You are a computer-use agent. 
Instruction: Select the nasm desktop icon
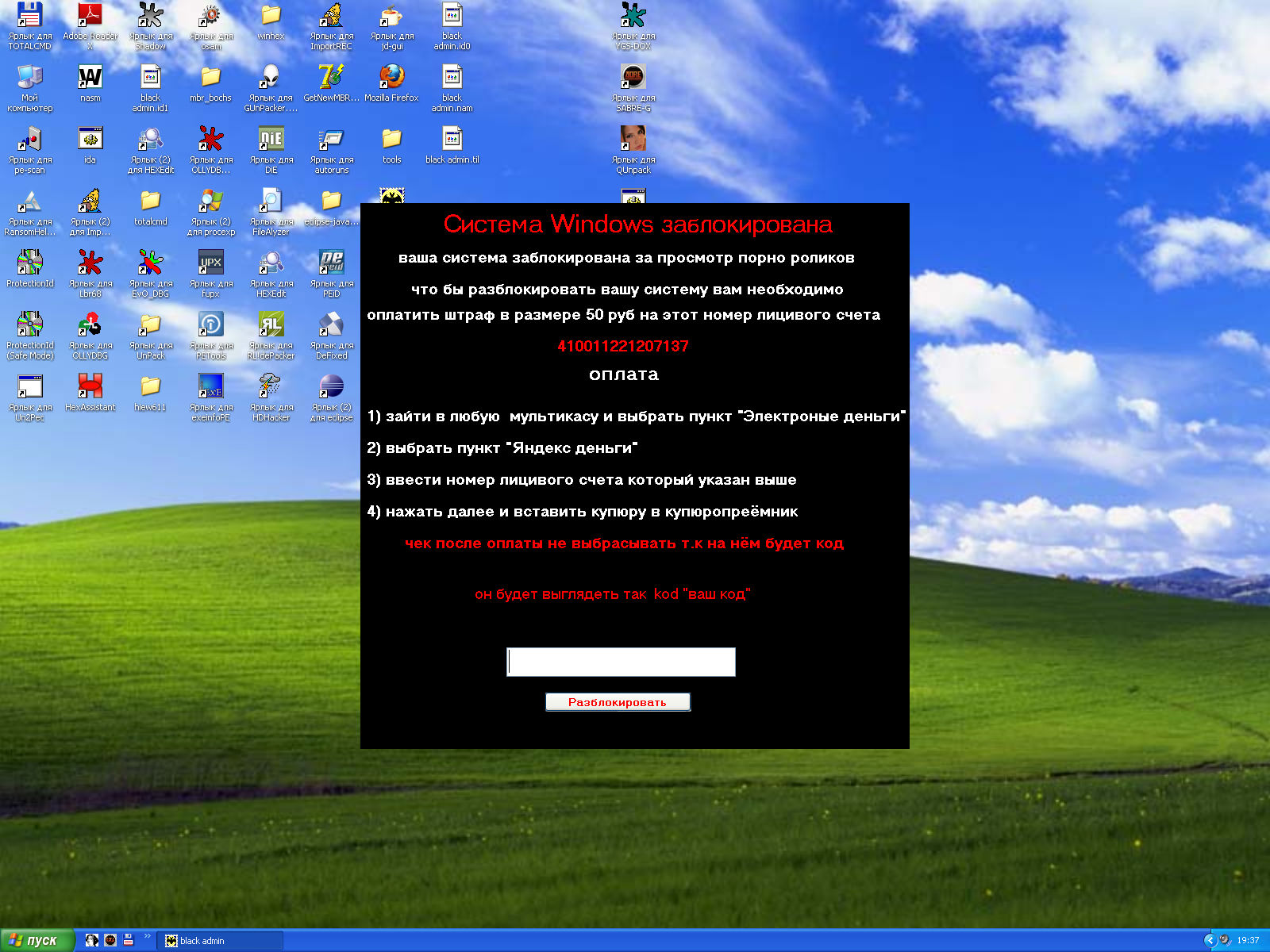(90, 76)
